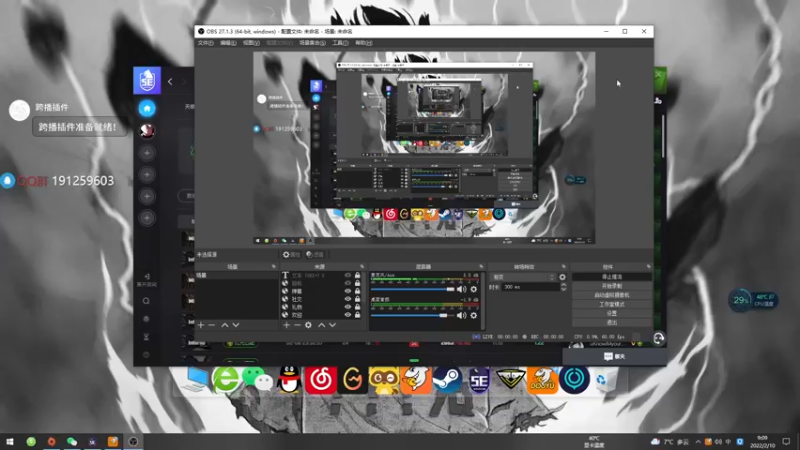Image resolution: width=800 pixels, height=450 pixels.
Task: Toggle visibility of the 弹幕 source
Action: [x=347, y=291]
